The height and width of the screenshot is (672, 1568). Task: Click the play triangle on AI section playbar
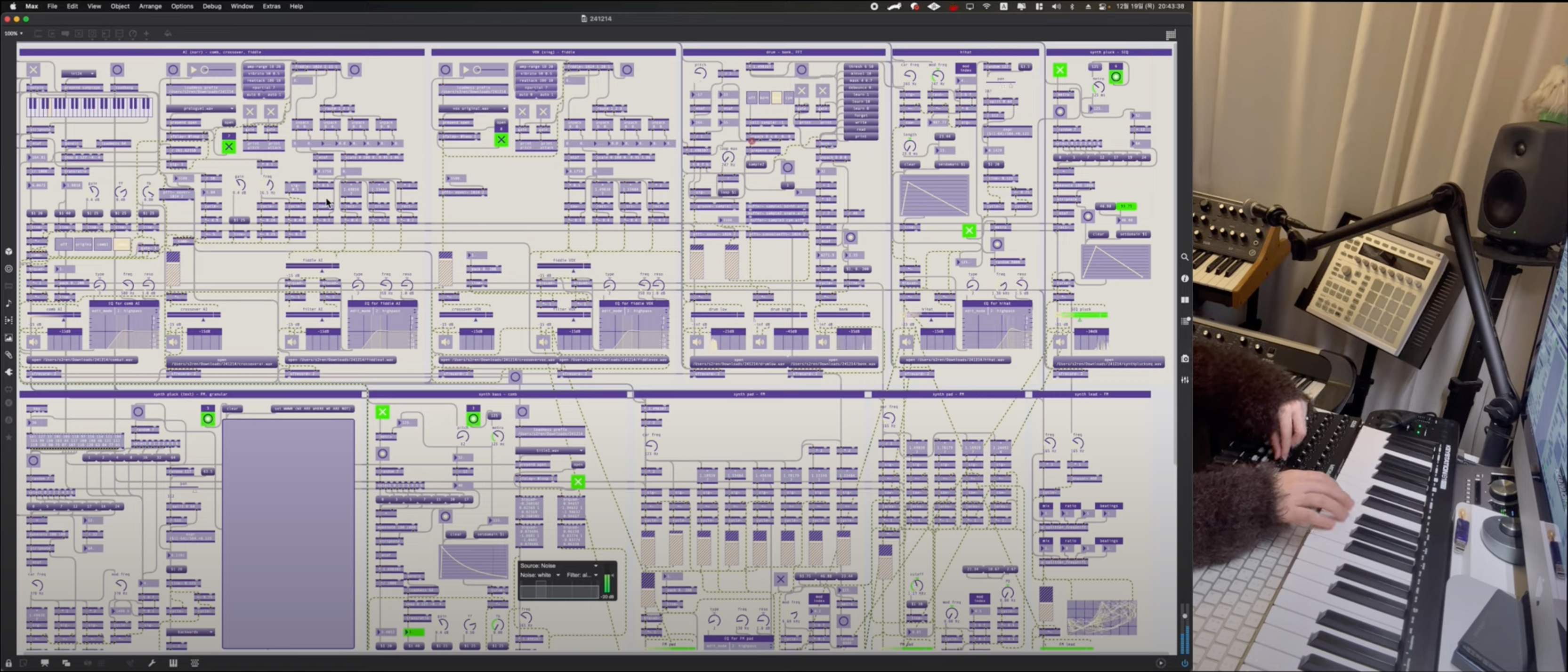[194, 70]
